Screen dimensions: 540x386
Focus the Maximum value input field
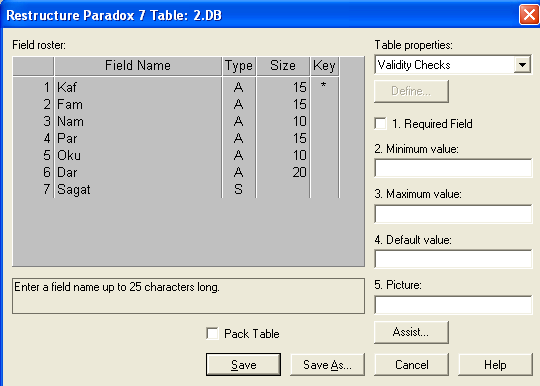[x=453, y=214]
